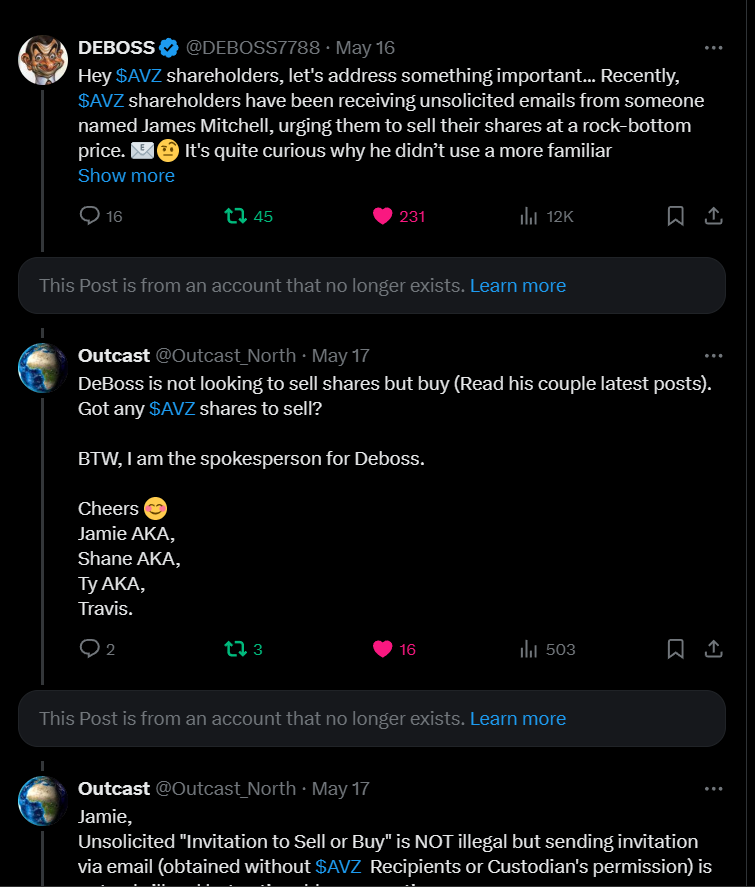
Task: Open more options for DEBOSS post
Action: [713, 48]
